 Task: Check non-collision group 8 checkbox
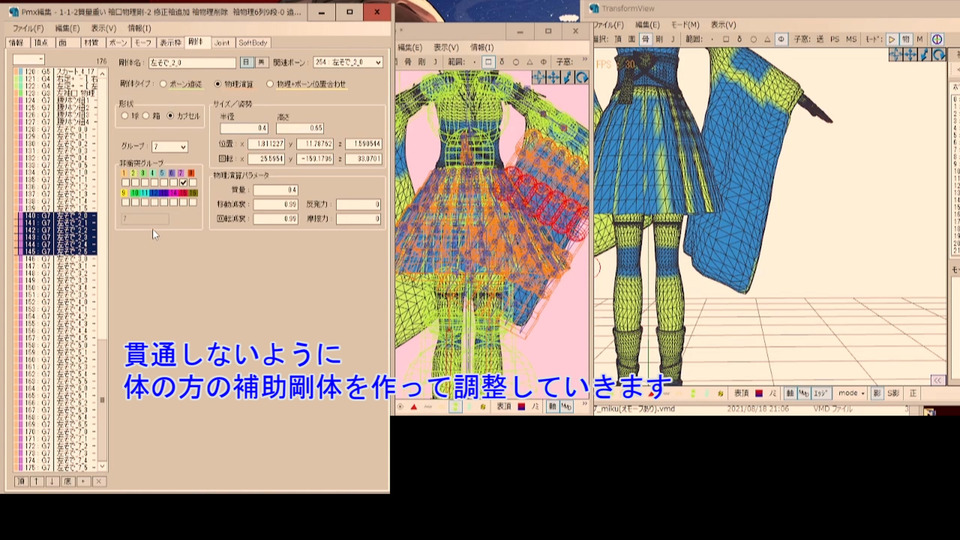(x=193, y=182)
